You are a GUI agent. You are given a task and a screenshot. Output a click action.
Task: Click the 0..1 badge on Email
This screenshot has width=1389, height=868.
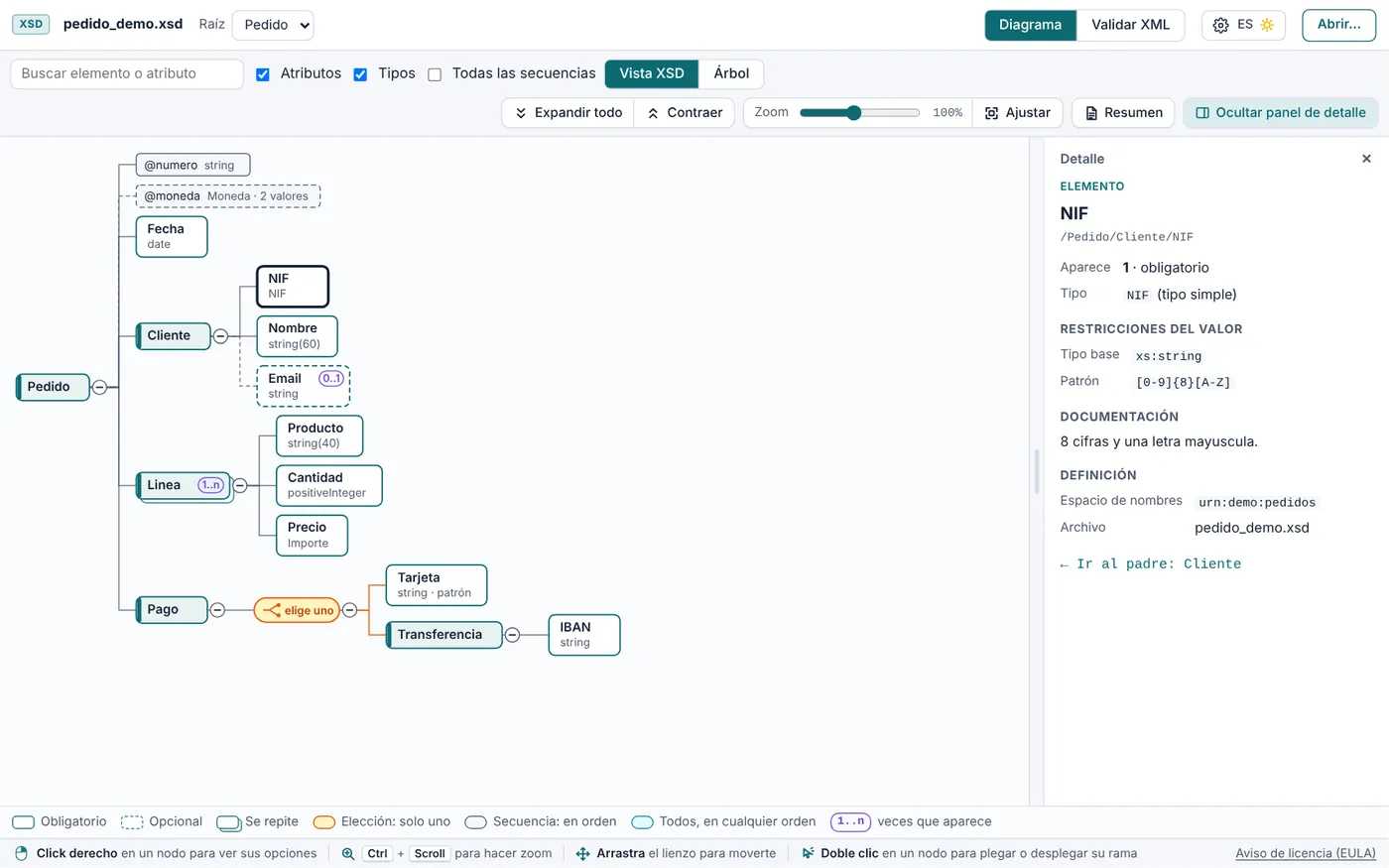click(331, 378)
